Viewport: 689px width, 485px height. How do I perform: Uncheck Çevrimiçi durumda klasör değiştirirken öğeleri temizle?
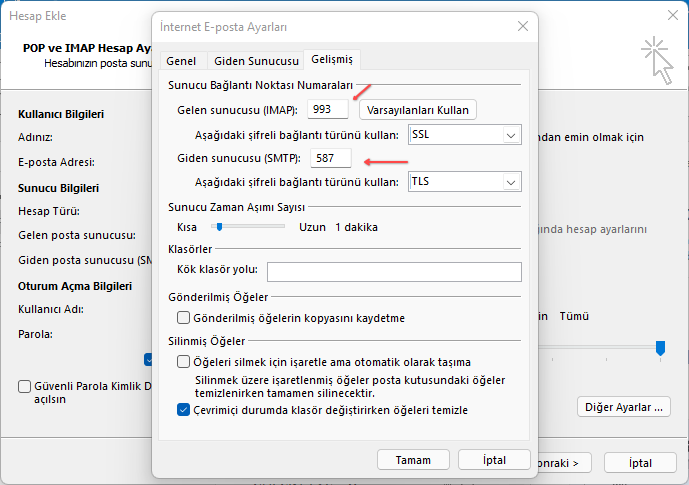(183, 410)
